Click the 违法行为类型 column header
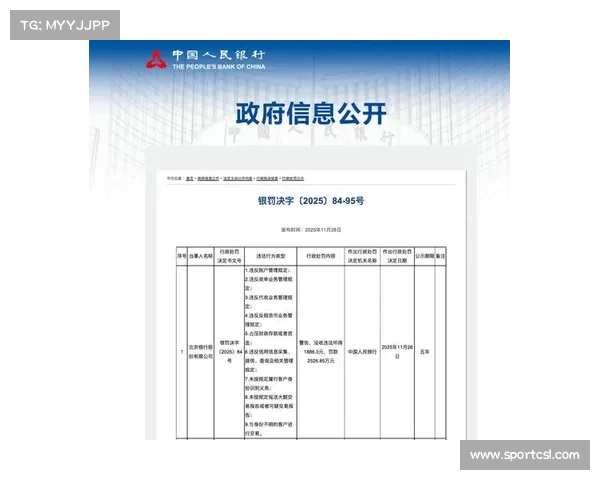Viewport: 600px width, 480px height. click(x=271, y=256)
